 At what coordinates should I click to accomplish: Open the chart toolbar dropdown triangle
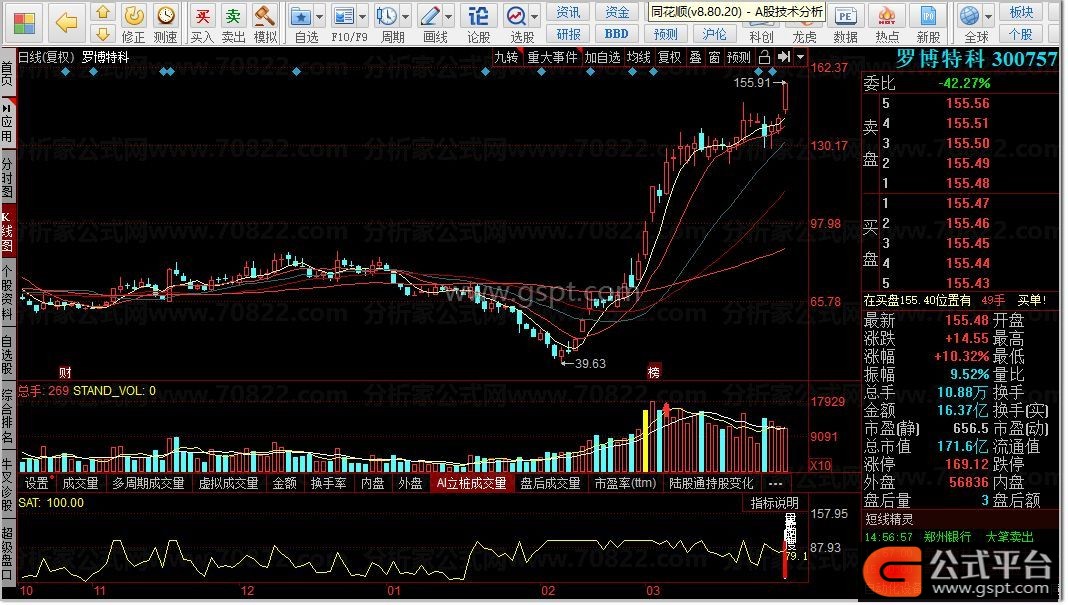800,57
